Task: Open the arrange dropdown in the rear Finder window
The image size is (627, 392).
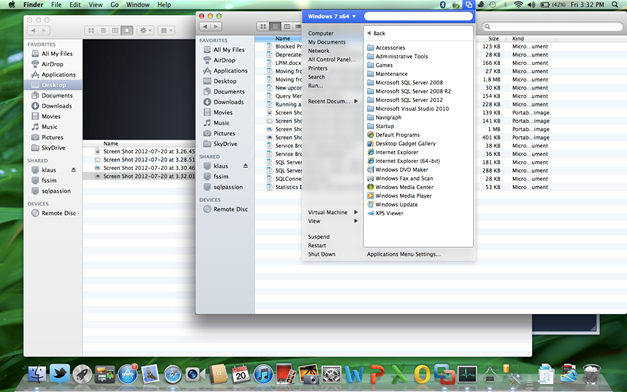Action: (x=166, y=30)
